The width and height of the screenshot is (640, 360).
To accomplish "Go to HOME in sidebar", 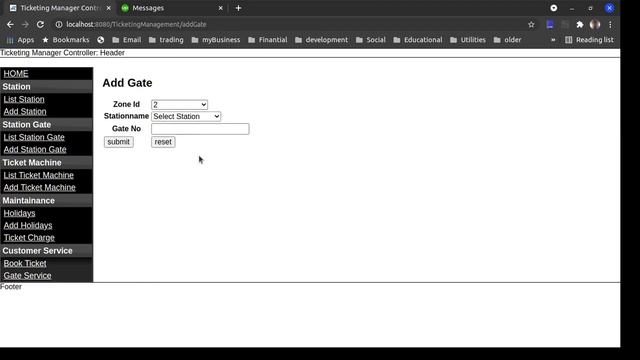I will click(16, 73).
